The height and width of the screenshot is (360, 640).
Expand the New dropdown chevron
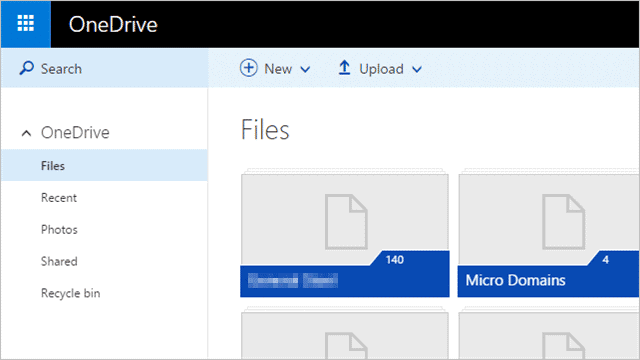(x=305, y=70)
